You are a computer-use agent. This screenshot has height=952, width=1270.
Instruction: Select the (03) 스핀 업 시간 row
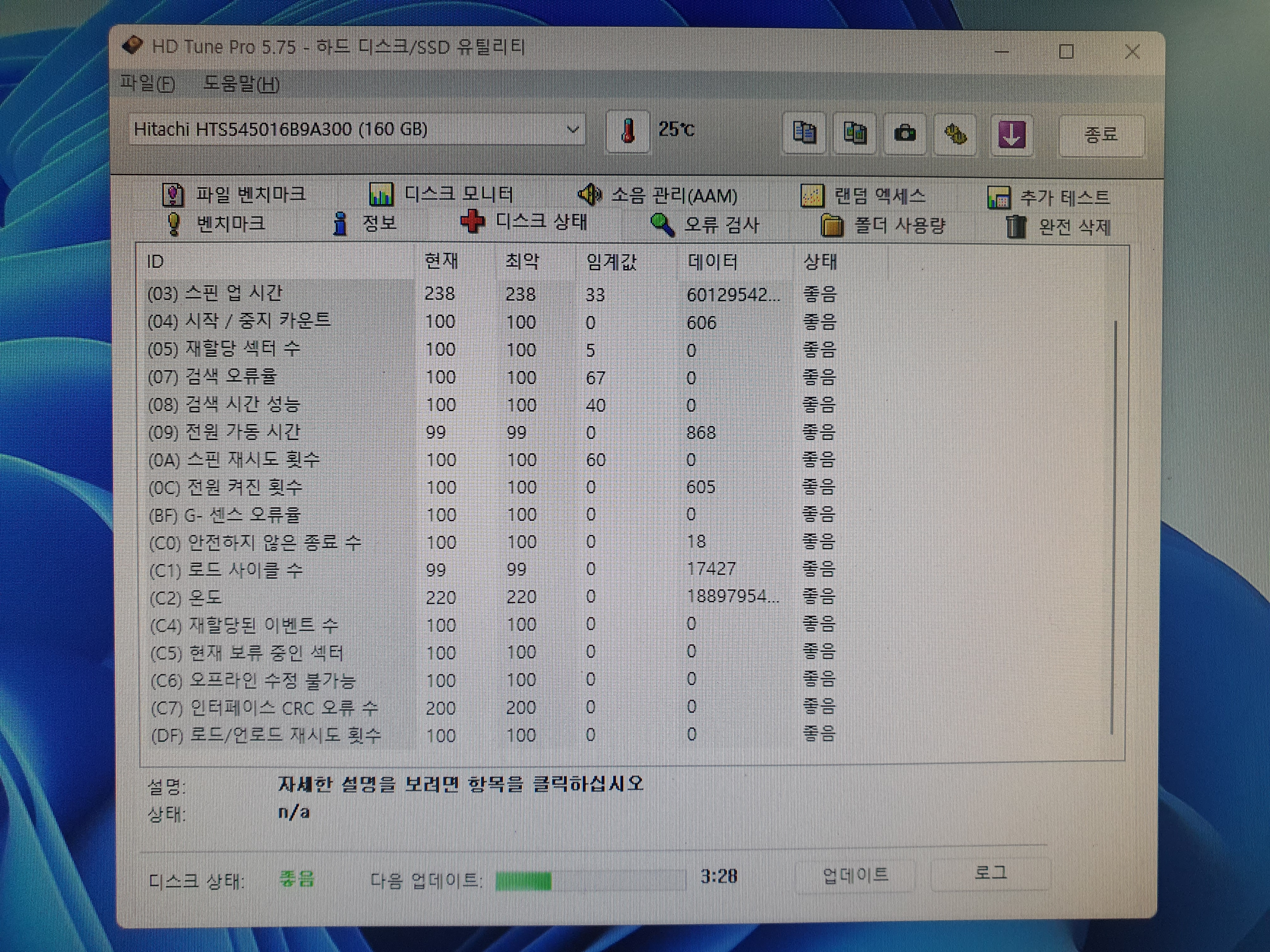[491, 294]
